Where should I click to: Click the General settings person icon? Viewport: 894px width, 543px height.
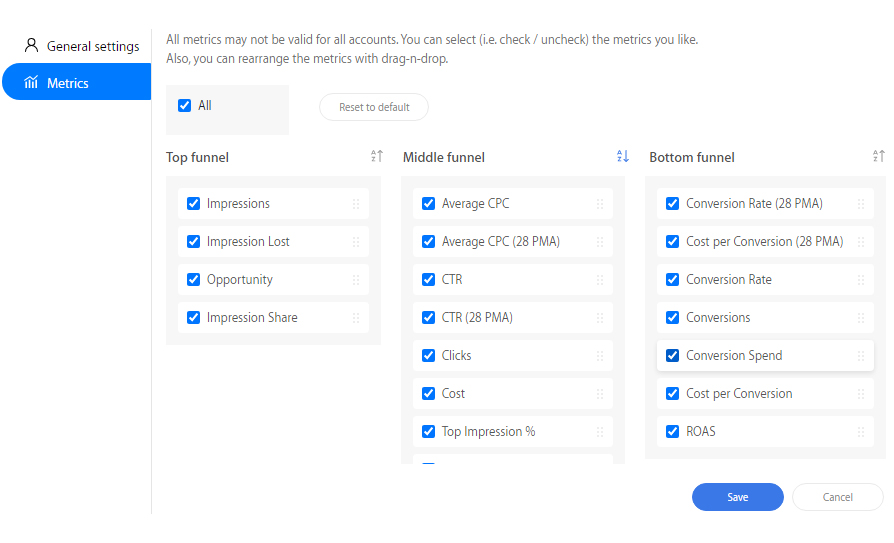click(31, 45)
